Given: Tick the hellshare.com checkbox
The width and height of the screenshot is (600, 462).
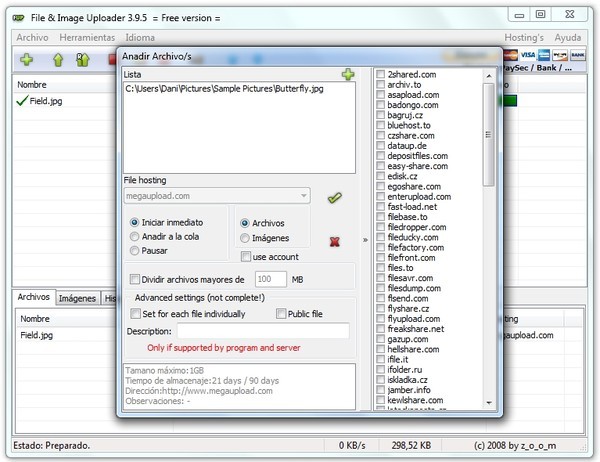Looking at the screenshot, I should point(380,349).
